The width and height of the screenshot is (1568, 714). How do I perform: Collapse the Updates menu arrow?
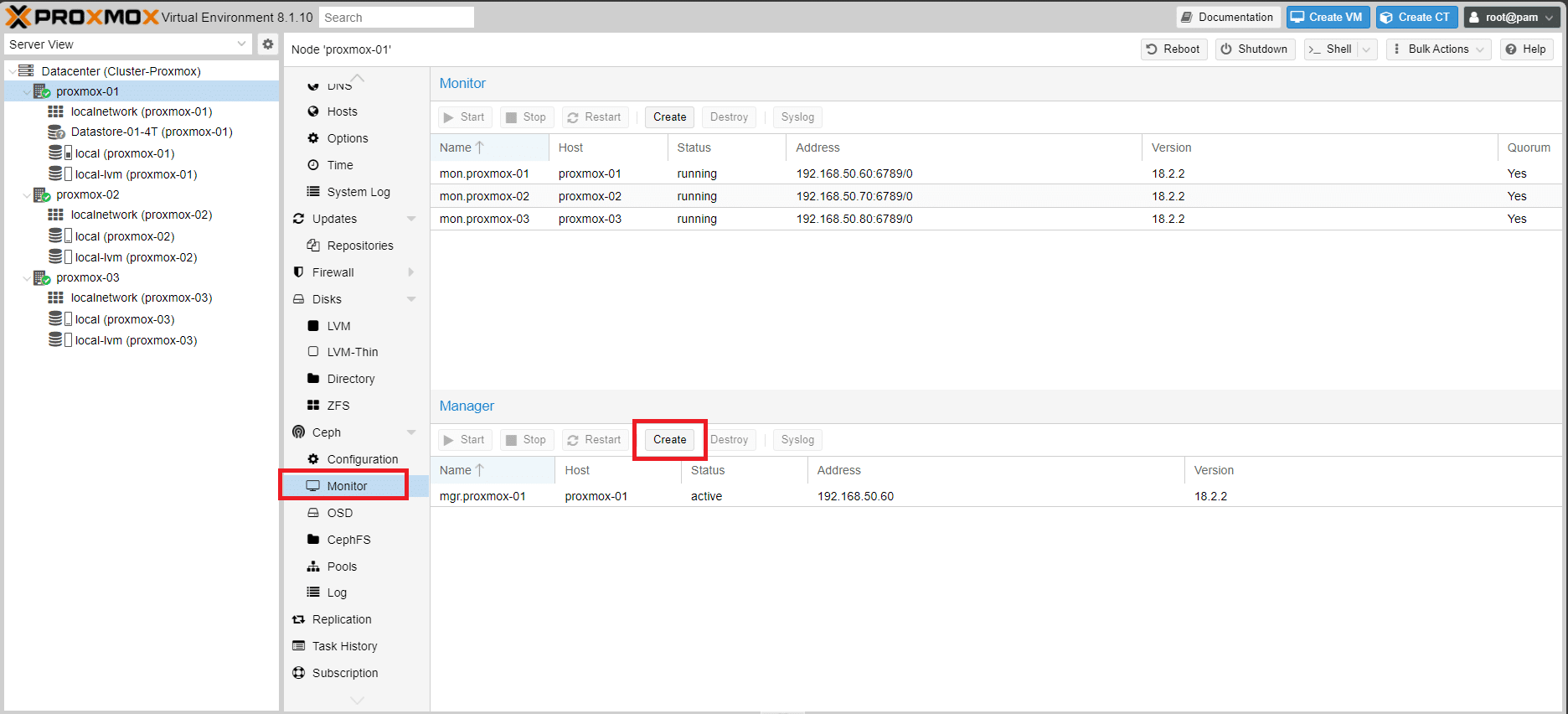(411, 219)
